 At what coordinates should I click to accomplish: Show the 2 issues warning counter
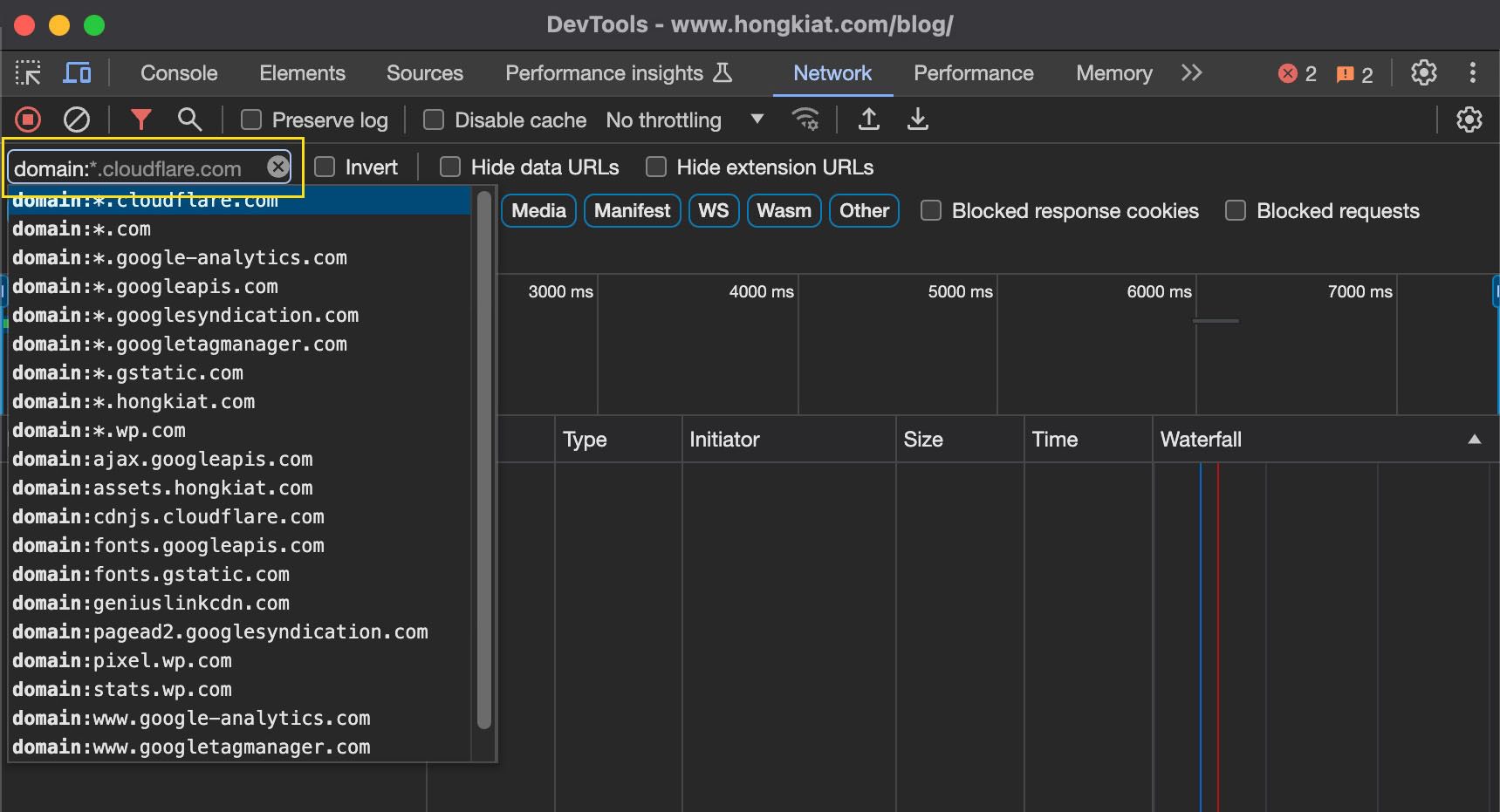[x=1355, y=74]
